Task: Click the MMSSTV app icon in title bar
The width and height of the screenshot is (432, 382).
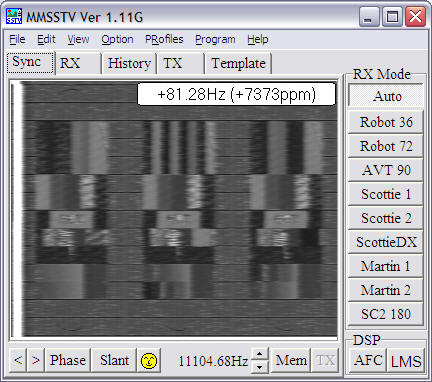Action: click(x=14, y=16)
